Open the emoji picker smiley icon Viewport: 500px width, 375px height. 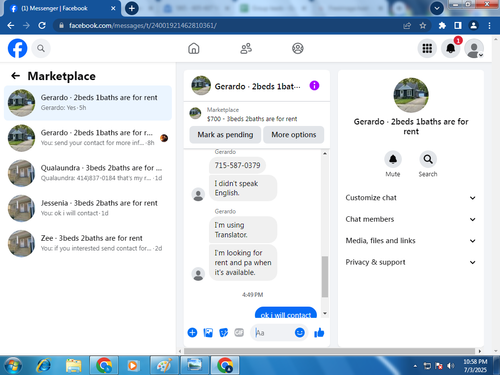point(300,332)
